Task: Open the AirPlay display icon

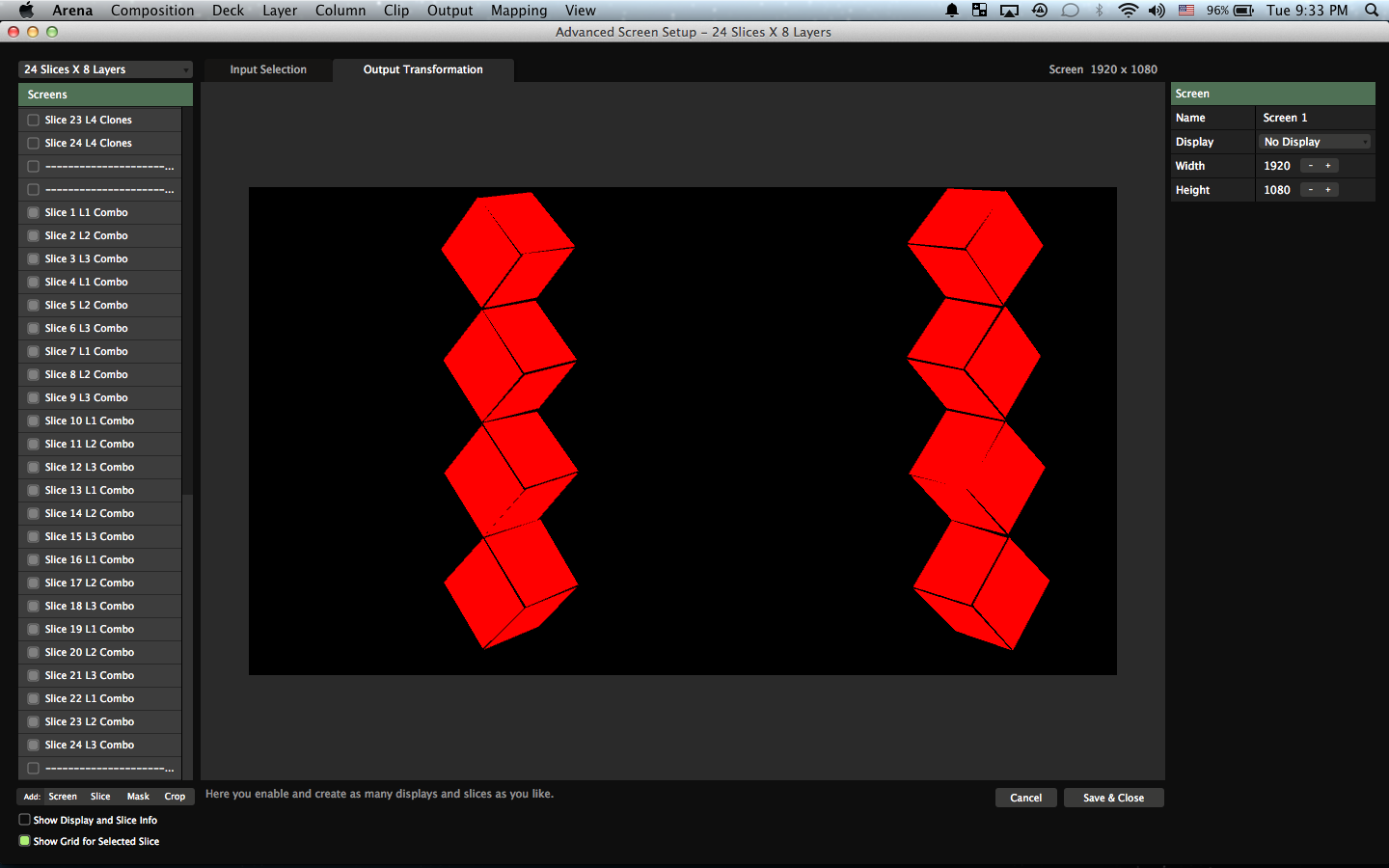Action: click(1009, 11)
